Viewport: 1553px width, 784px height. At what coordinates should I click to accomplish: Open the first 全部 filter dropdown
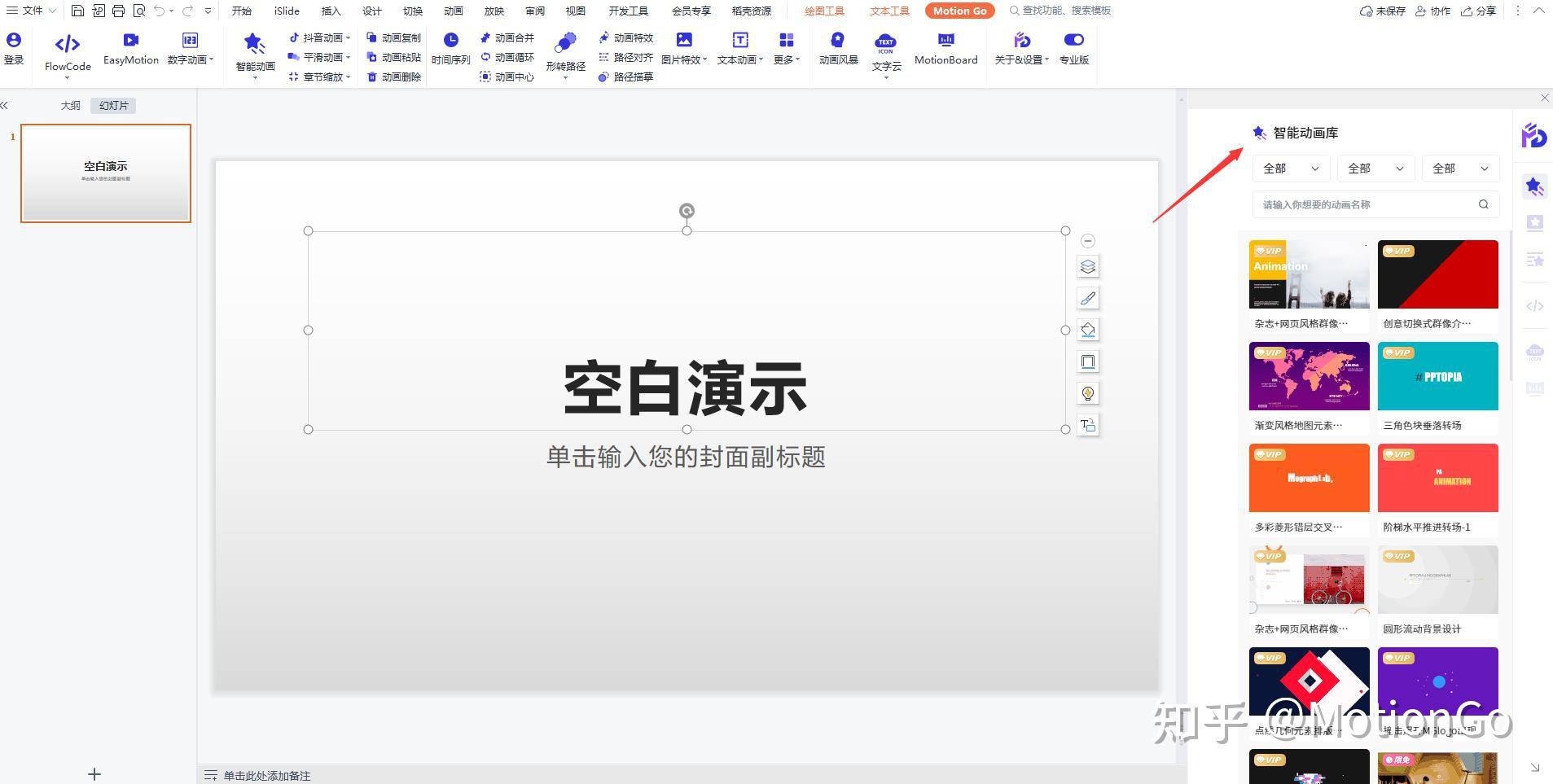point(1290,169)
